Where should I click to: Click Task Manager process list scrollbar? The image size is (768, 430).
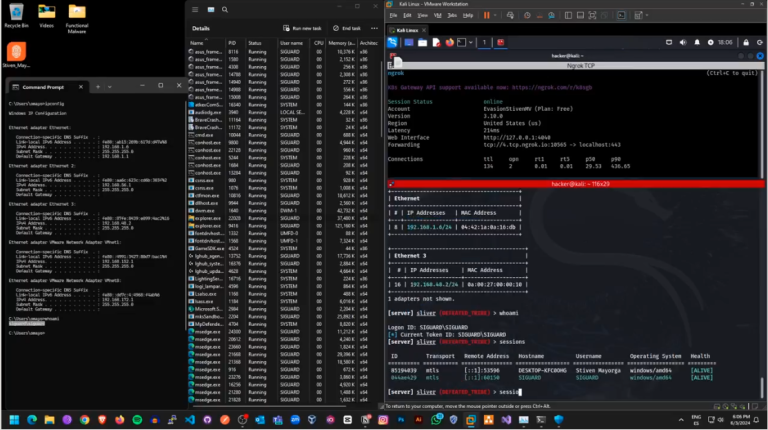point(382,98)
